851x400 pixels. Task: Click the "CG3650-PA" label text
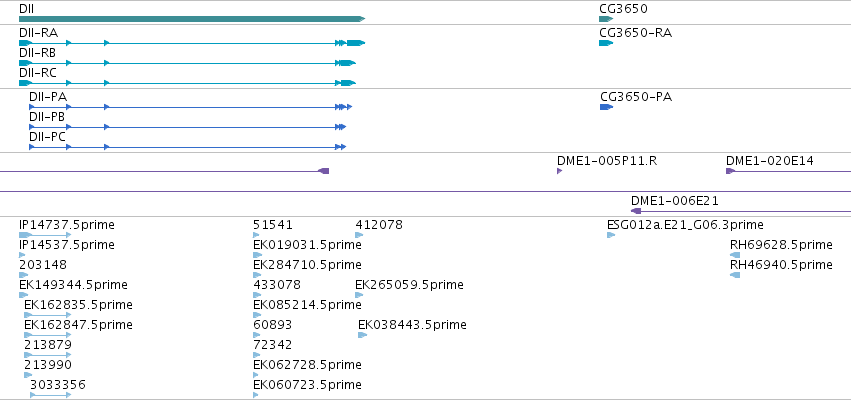636,97
